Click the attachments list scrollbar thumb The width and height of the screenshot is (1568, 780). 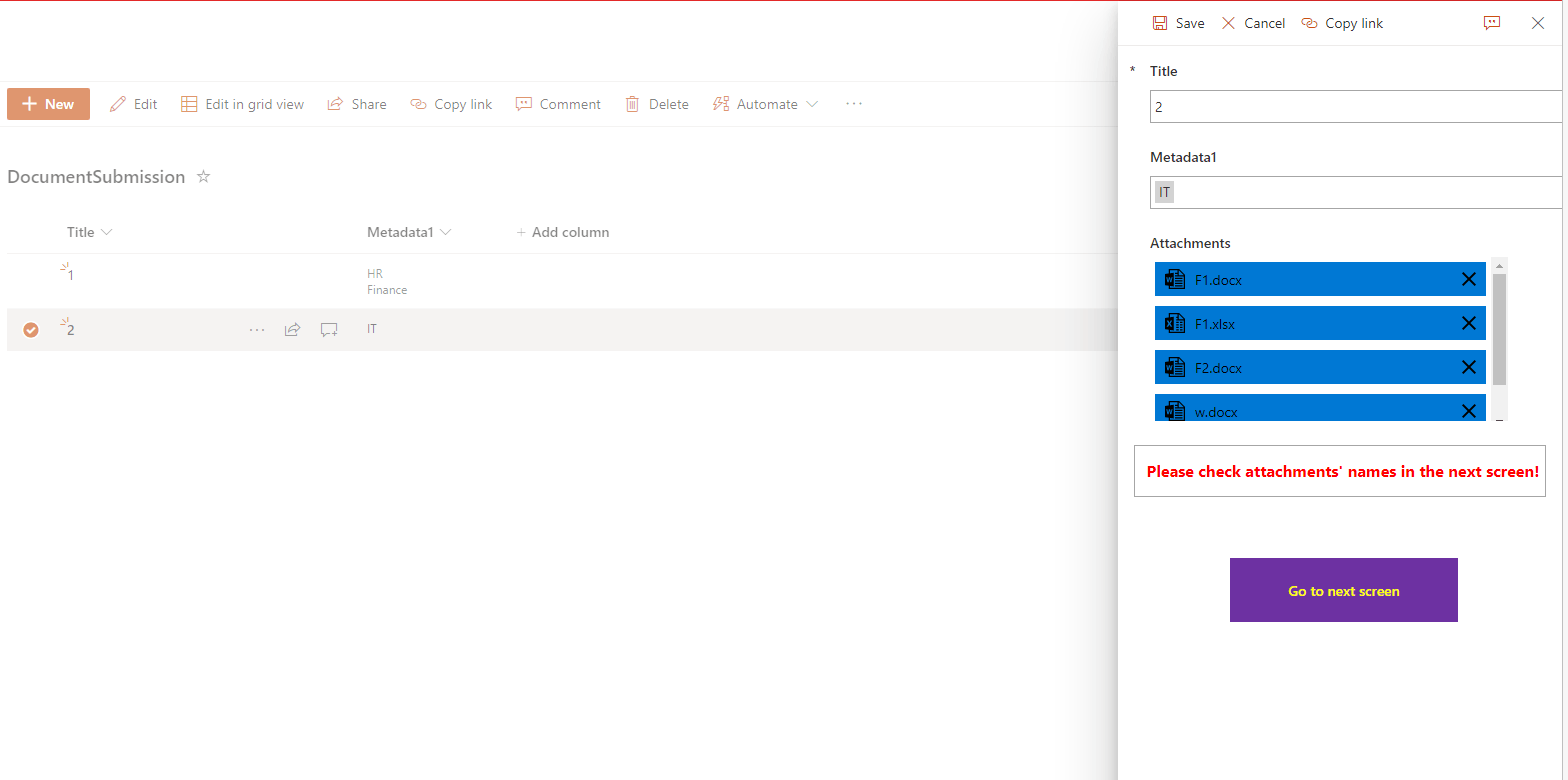1499,330
